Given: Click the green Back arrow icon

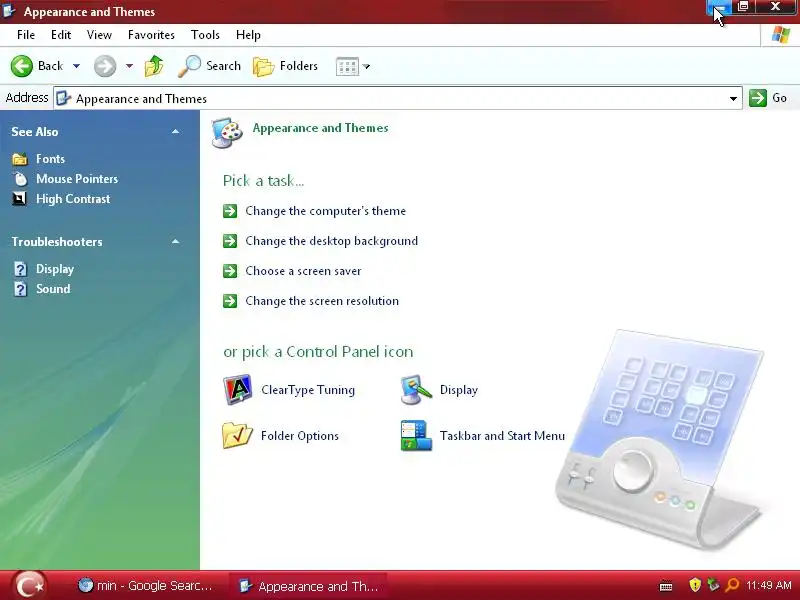Looking at the screenshot, I should tap(22, 66).
